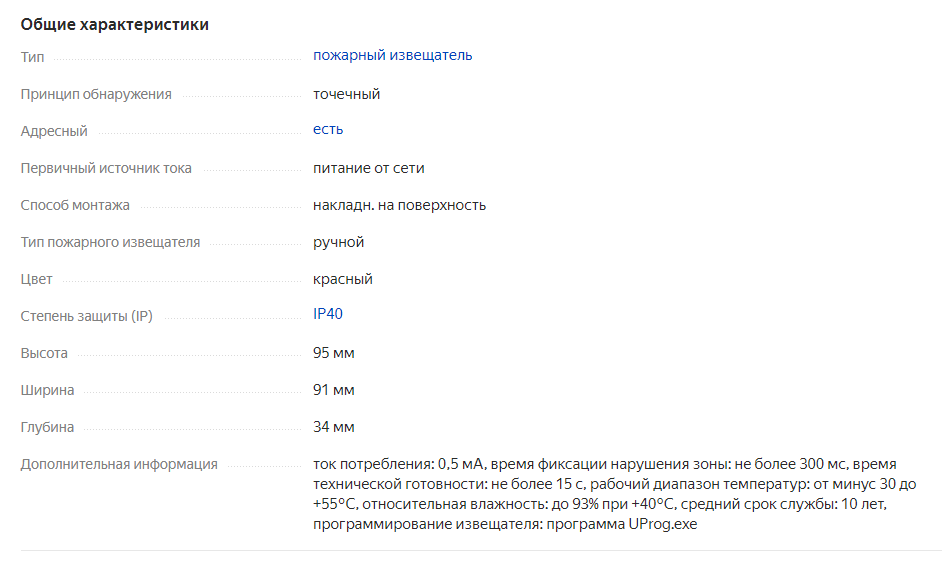942x563 pixels.
Task: Click the "Способ монтажа" label
Action: 75,206
